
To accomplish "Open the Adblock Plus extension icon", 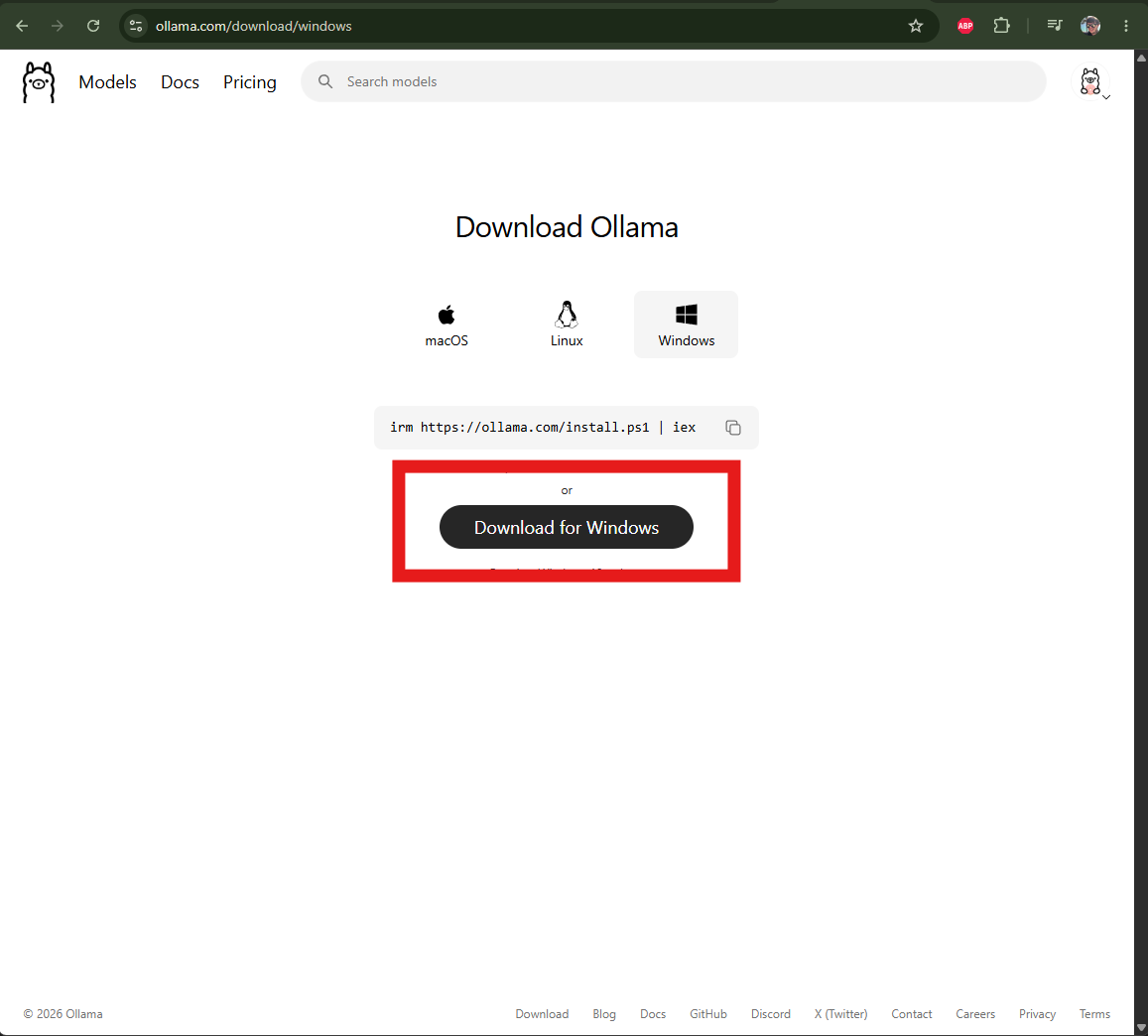I will tap(965, 26).
